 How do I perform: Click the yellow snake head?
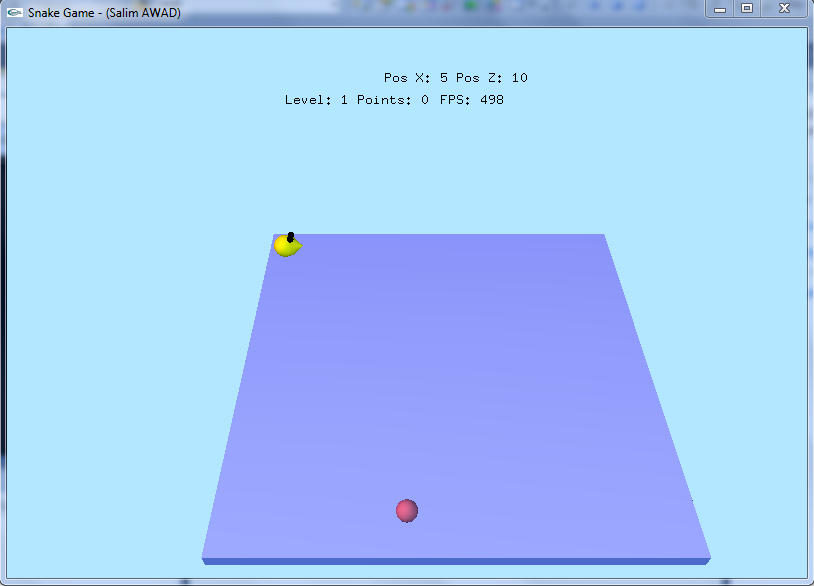(288, 245)
